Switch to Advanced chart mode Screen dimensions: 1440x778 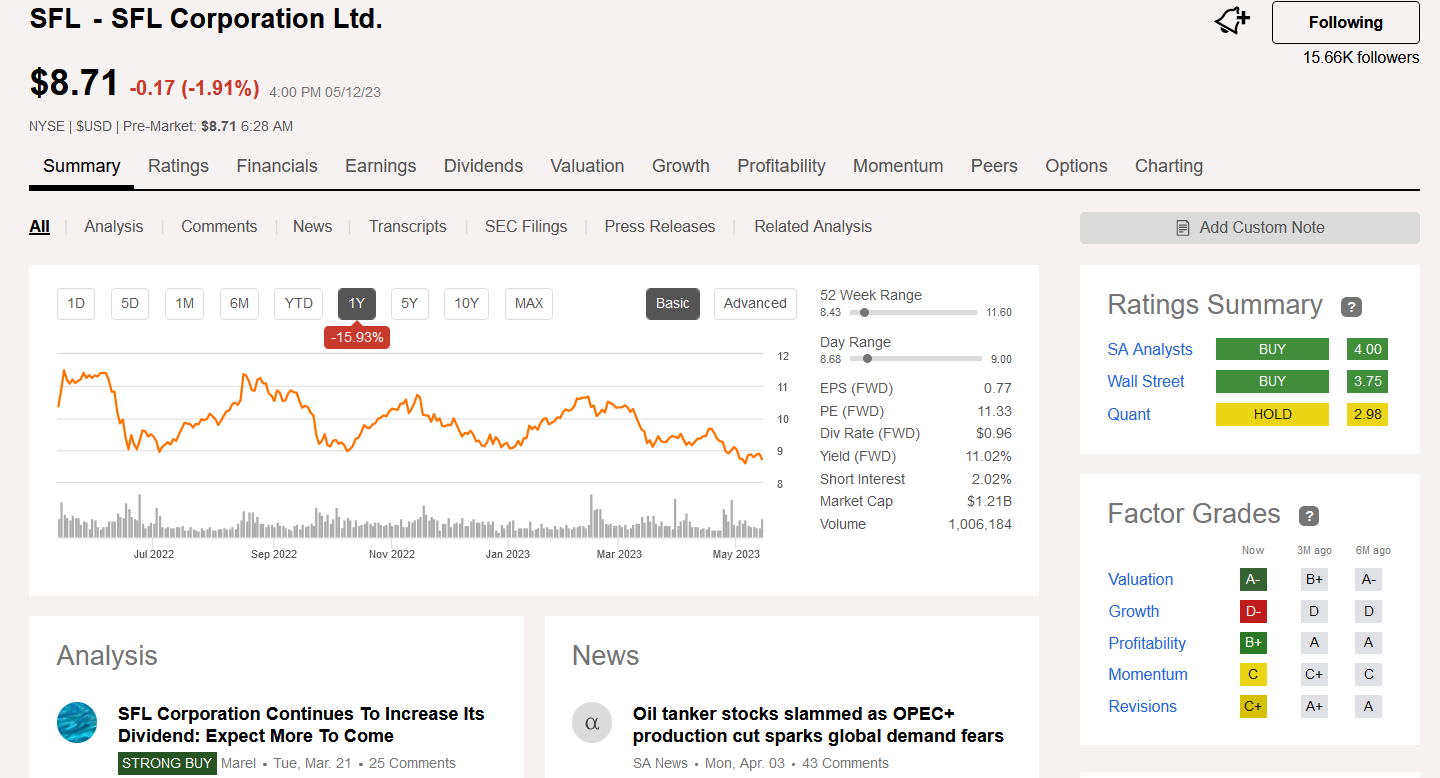[755, 304]
